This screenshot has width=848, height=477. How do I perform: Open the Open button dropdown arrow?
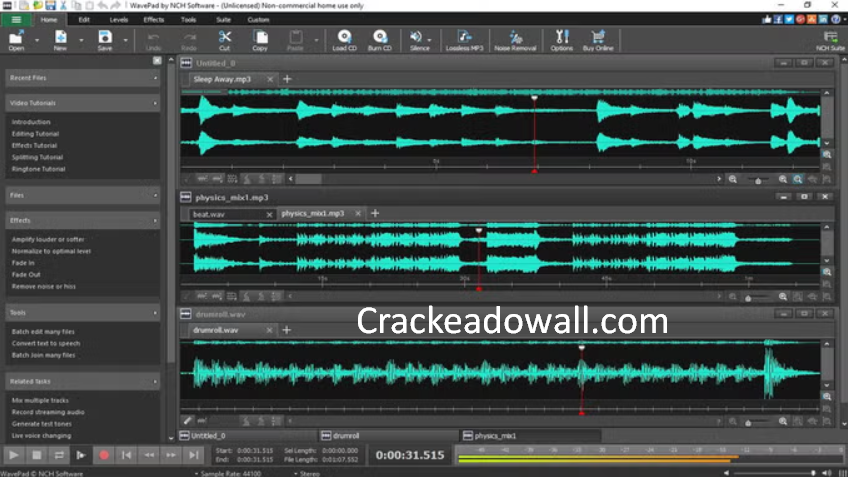click(x=37, y=41)
